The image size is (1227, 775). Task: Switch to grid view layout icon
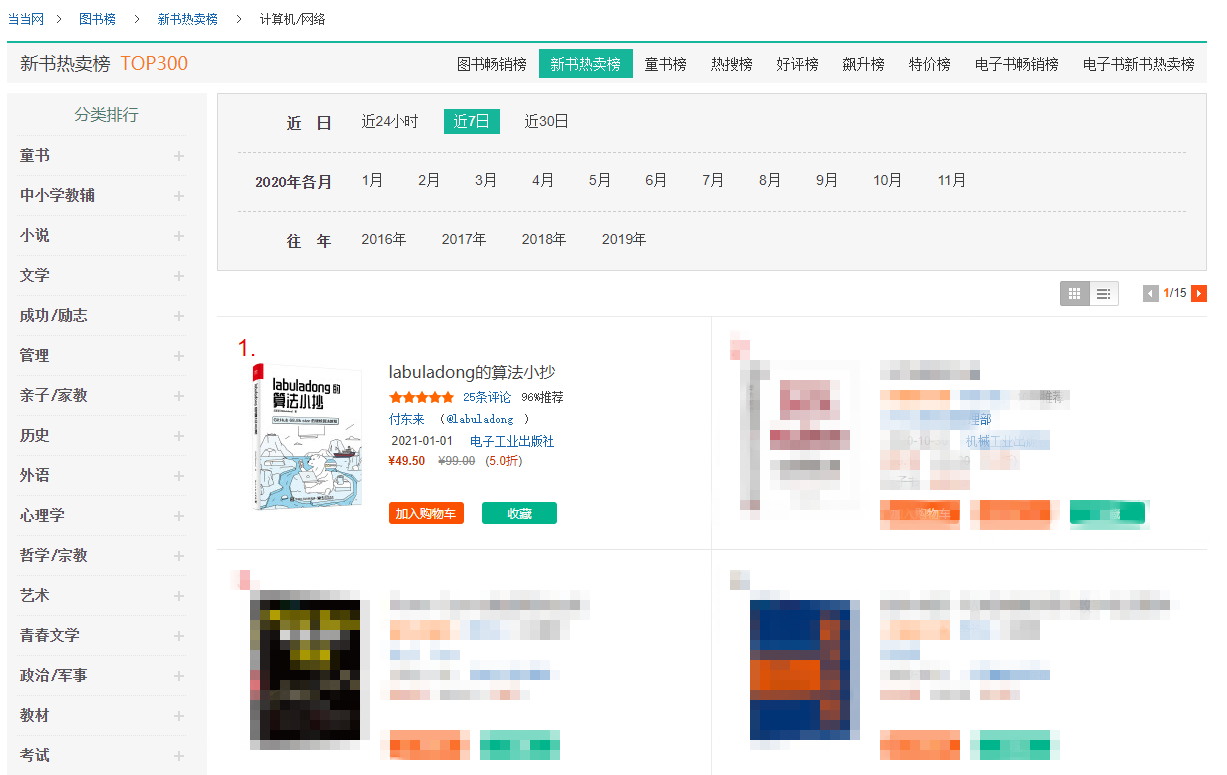pos(1075,294)
